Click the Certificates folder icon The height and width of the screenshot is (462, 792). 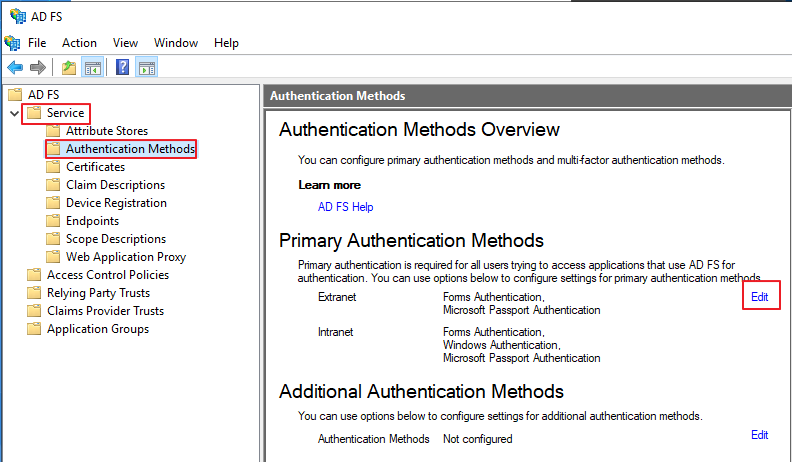tap(53, 167)
